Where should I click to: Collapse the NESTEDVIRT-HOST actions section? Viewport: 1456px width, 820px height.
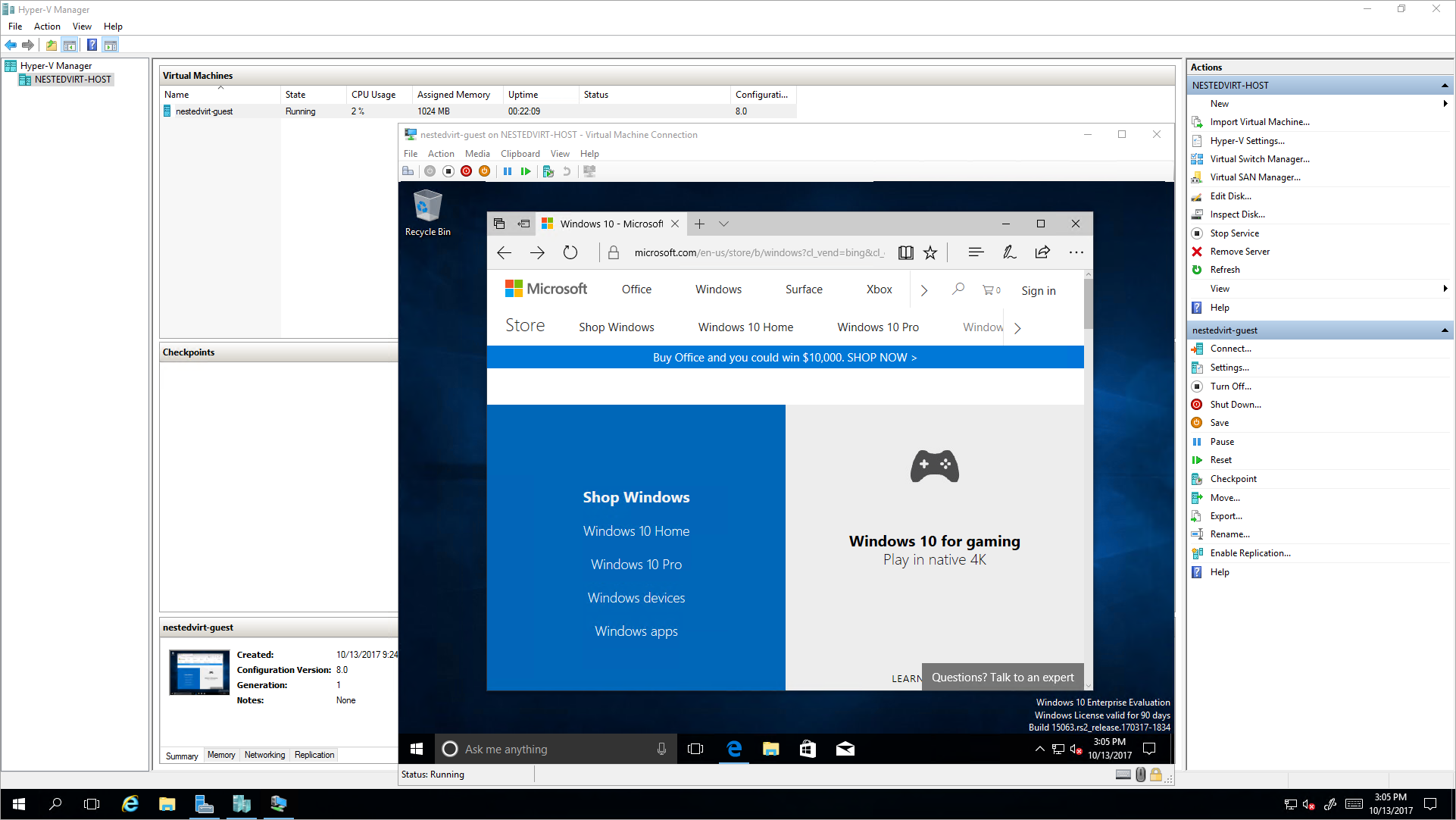[x=1445, y=86]
